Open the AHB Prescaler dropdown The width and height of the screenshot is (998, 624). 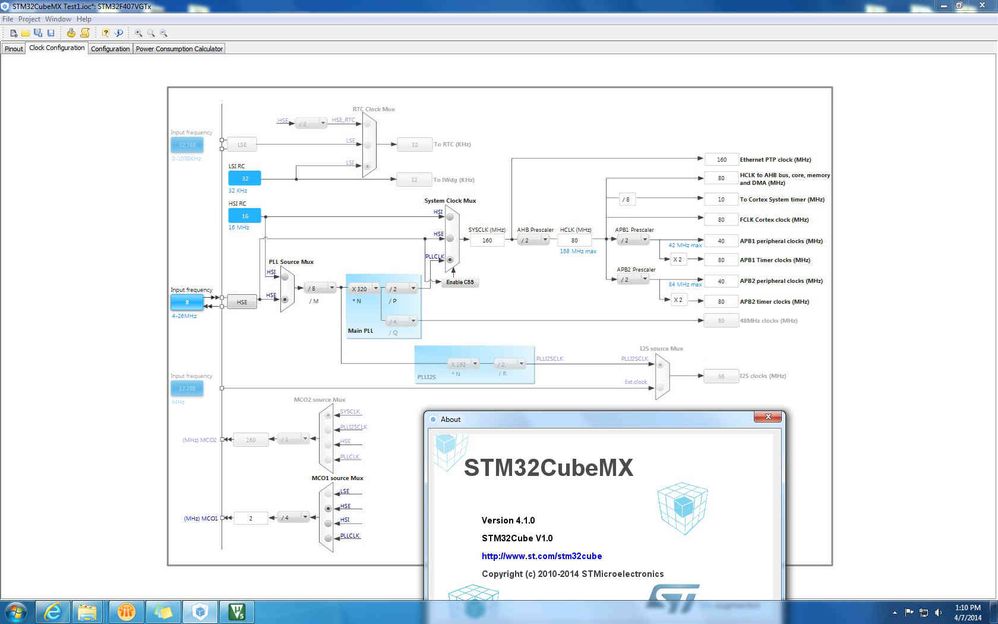[533, 240]
